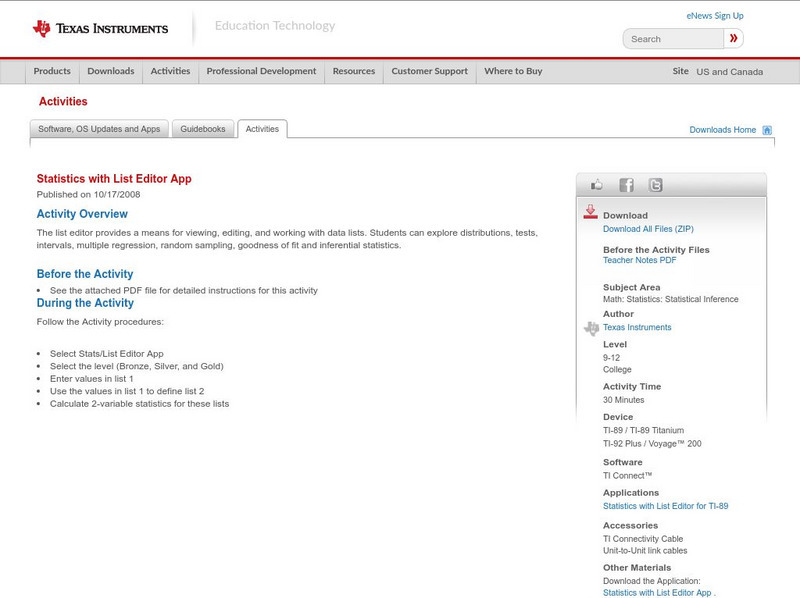Click the Texas Instruments logo
800x598 pixels.
[x=101, y=29]
